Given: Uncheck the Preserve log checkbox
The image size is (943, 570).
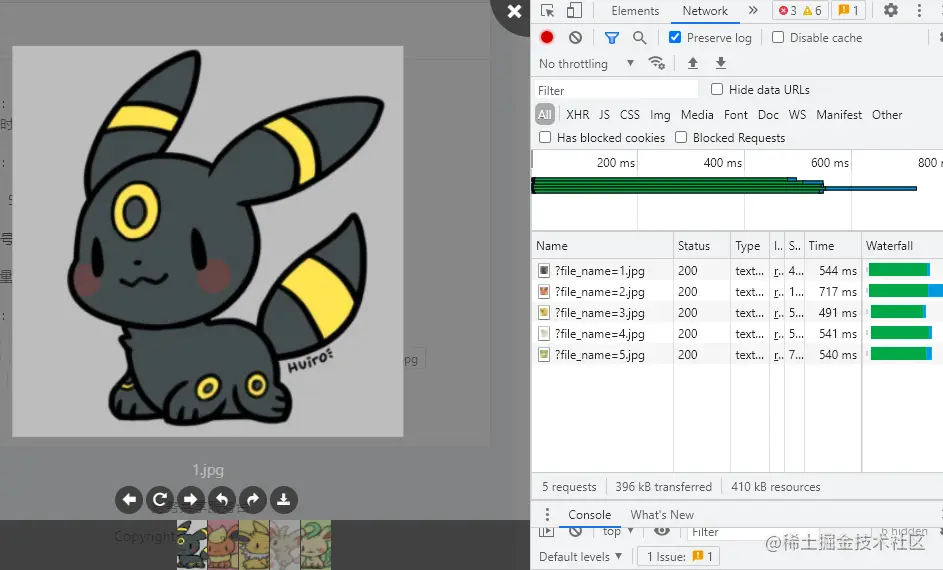Looking at the screenshot, I should click(675, 38).
